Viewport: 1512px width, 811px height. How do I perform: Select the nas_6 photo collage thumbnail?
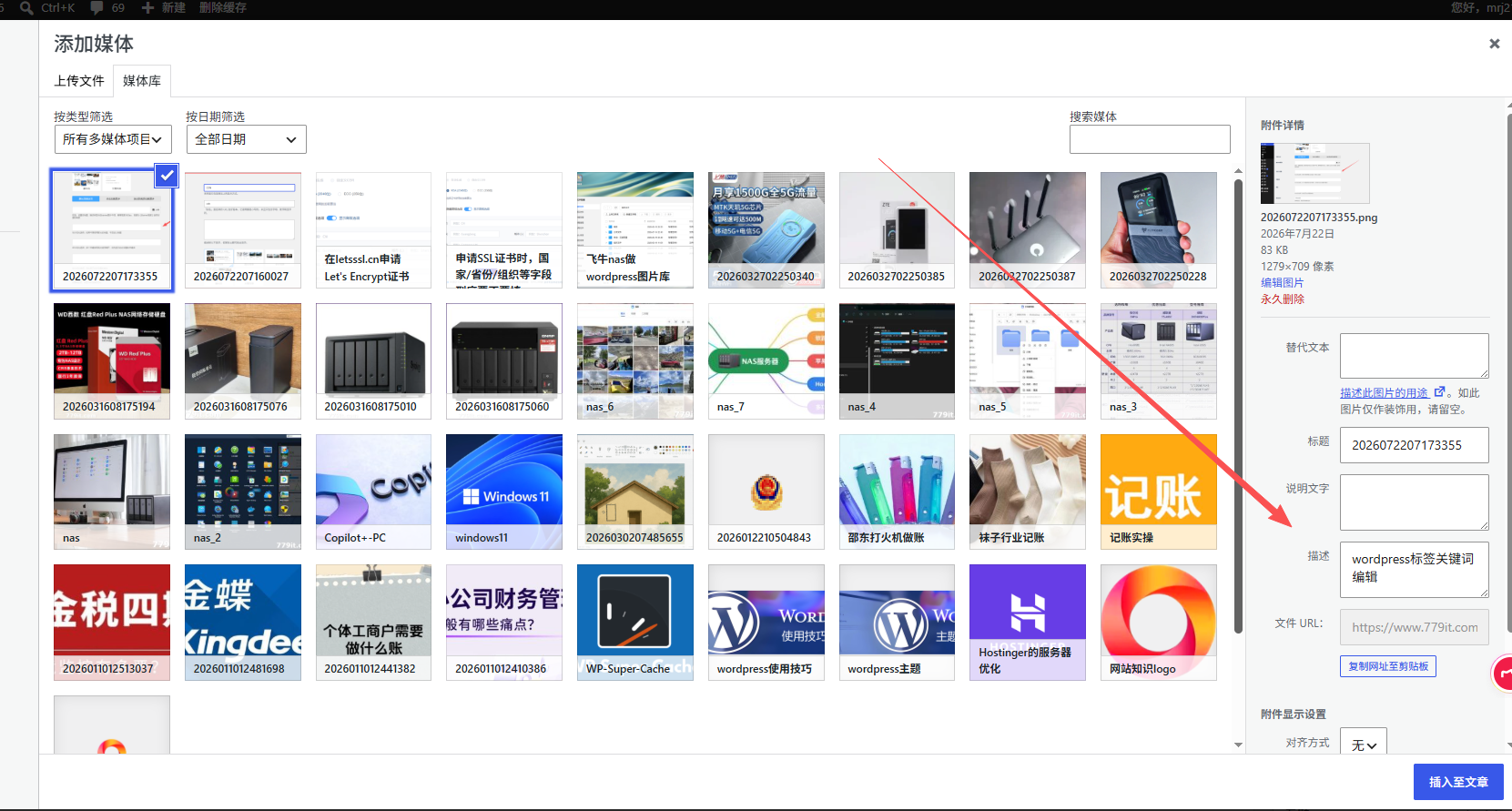(635, 361)
